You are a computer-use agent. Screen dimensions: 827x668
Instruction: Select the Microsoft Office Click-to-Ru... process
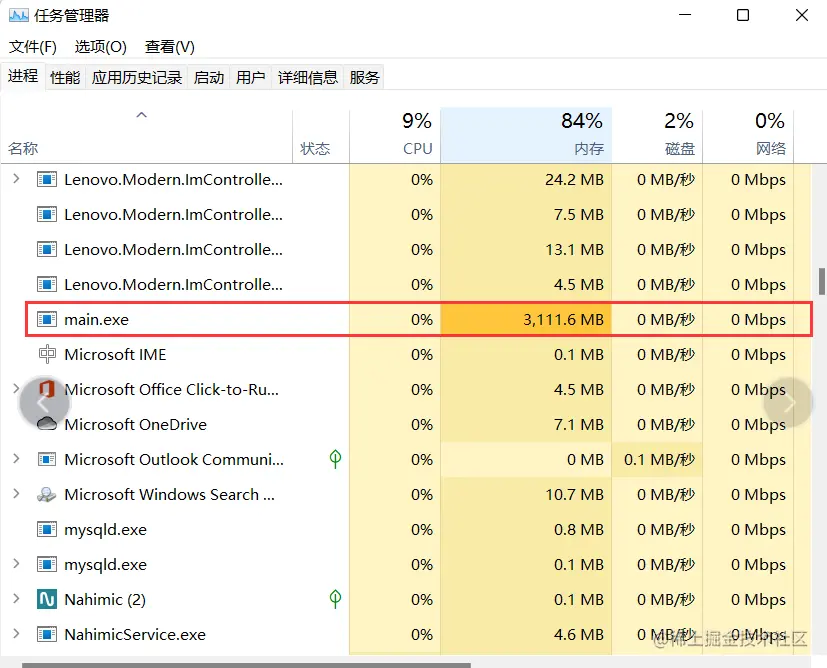[x=171, y=390]
